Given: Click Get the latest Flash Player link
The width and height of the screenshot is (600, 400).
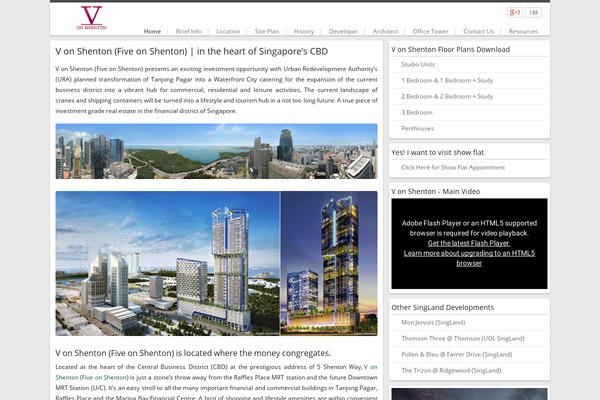Looking at the screenshot, I should tap(469, 243).
